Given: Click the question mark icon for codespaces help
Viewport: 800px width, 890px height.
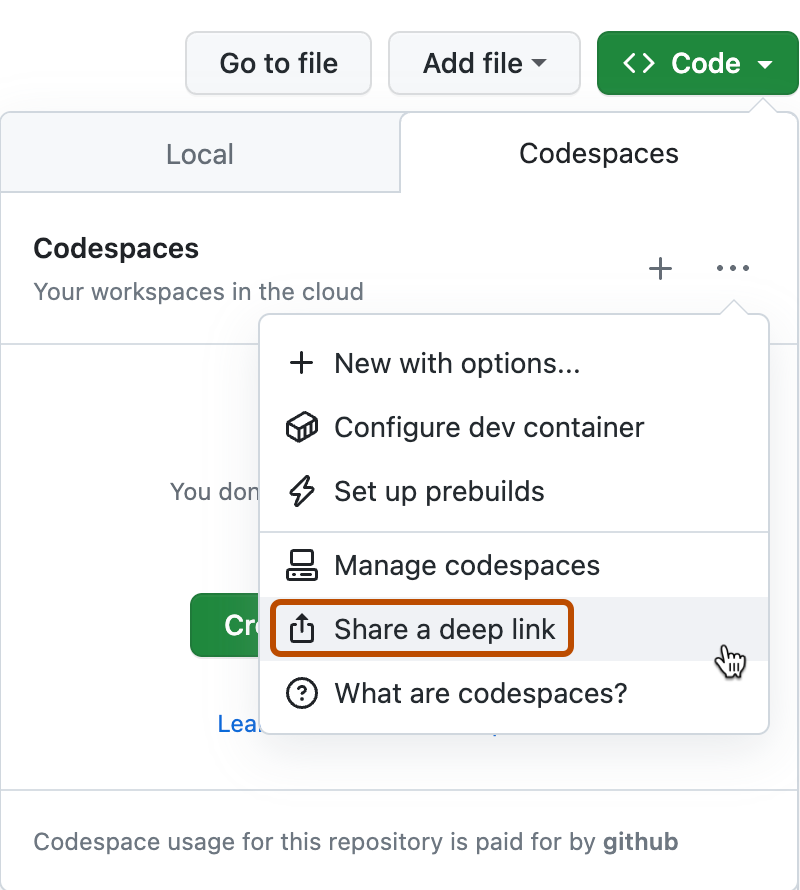Looking at the screenshot, I should click(x=301, y=693).
